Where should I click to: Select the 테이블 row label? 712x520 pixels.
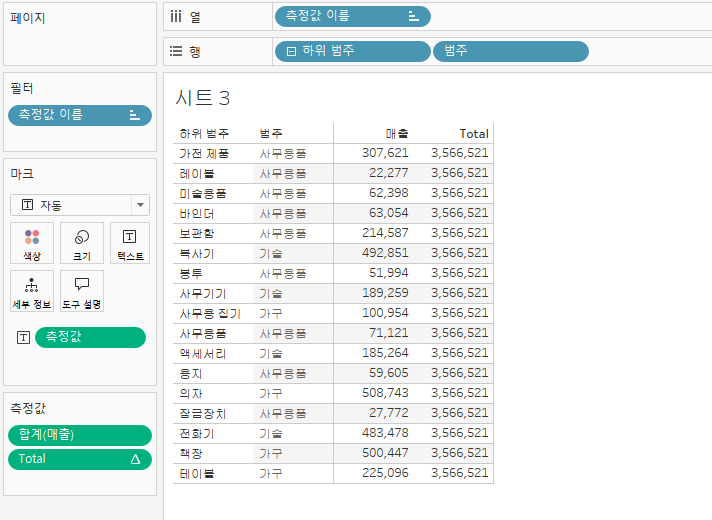[197, 473]
